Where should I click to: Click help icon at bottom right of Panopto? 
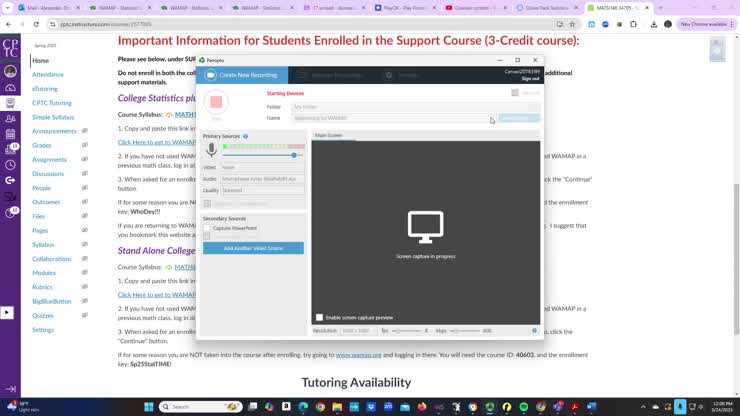coord(534,331)
